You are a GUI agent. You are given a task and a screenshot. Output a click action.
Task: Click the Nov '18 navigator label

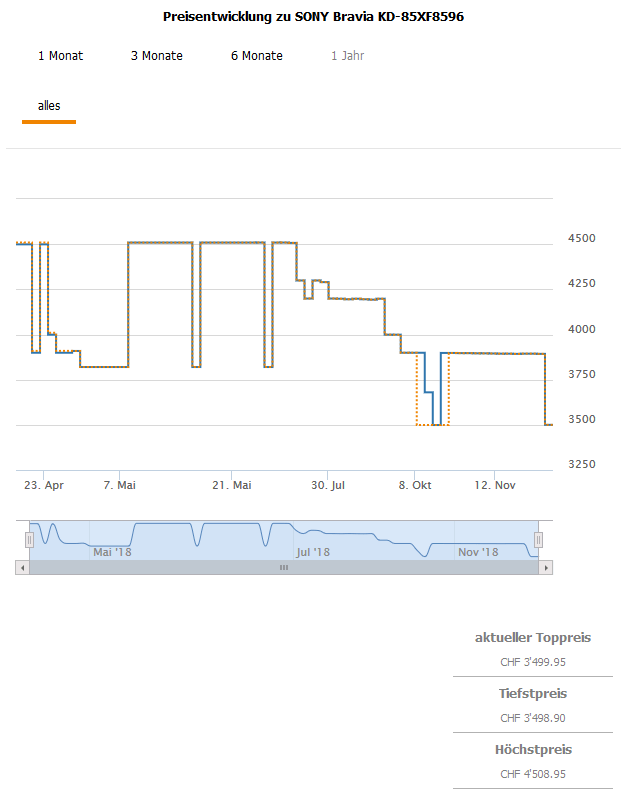478,552
